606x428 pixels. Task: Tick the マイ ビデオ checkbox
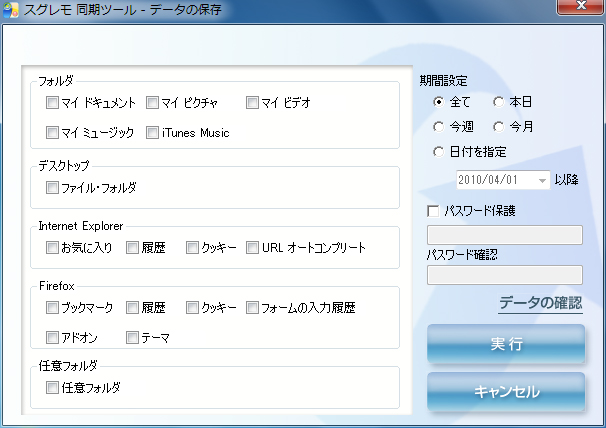[x=252, y=103]
